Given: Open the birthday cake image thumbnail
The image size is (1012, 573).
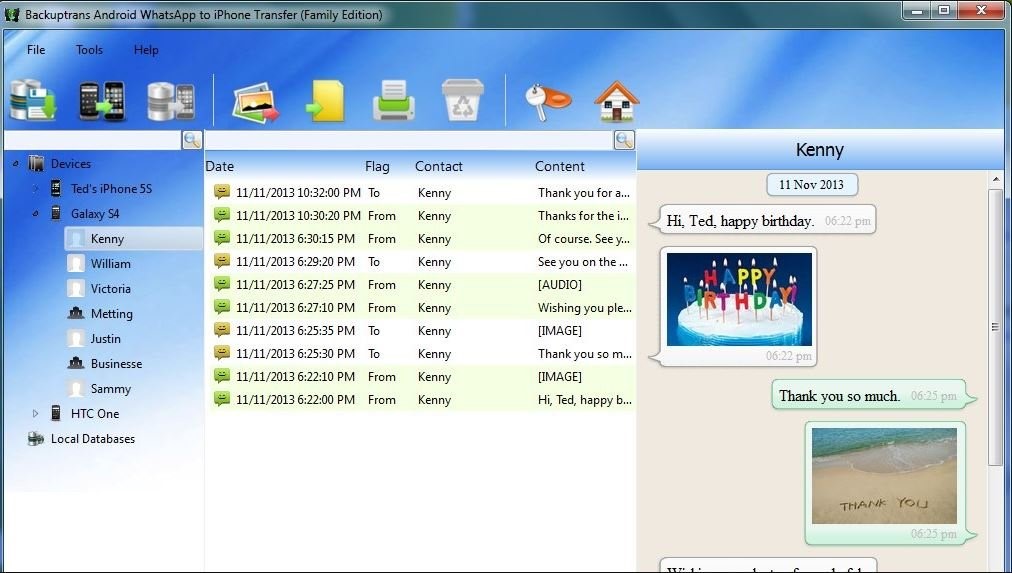Looking at the screenshot, I should coord(739,299).
